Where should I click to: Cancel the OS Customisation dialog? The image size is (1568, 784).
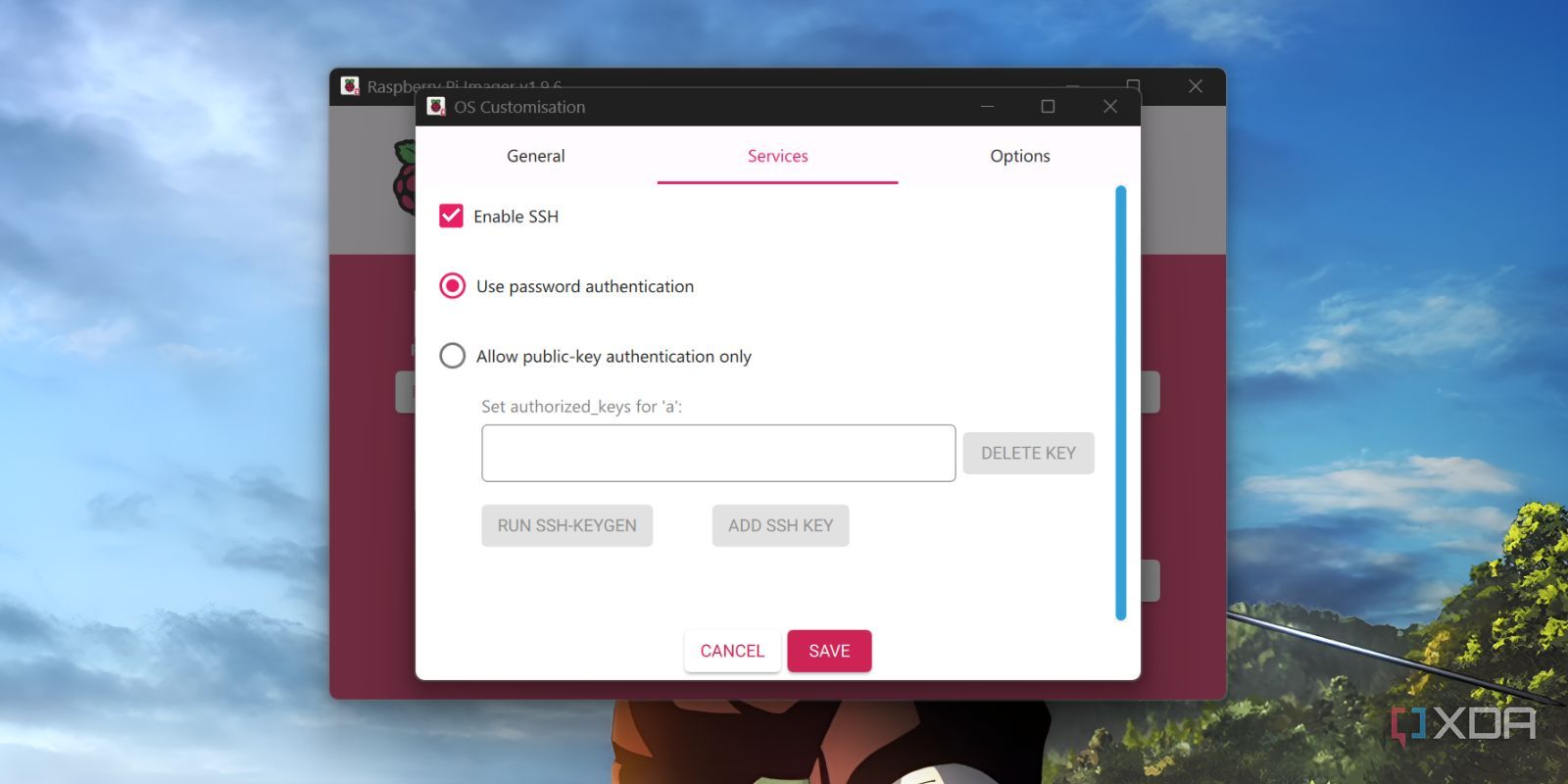(732, 651)
